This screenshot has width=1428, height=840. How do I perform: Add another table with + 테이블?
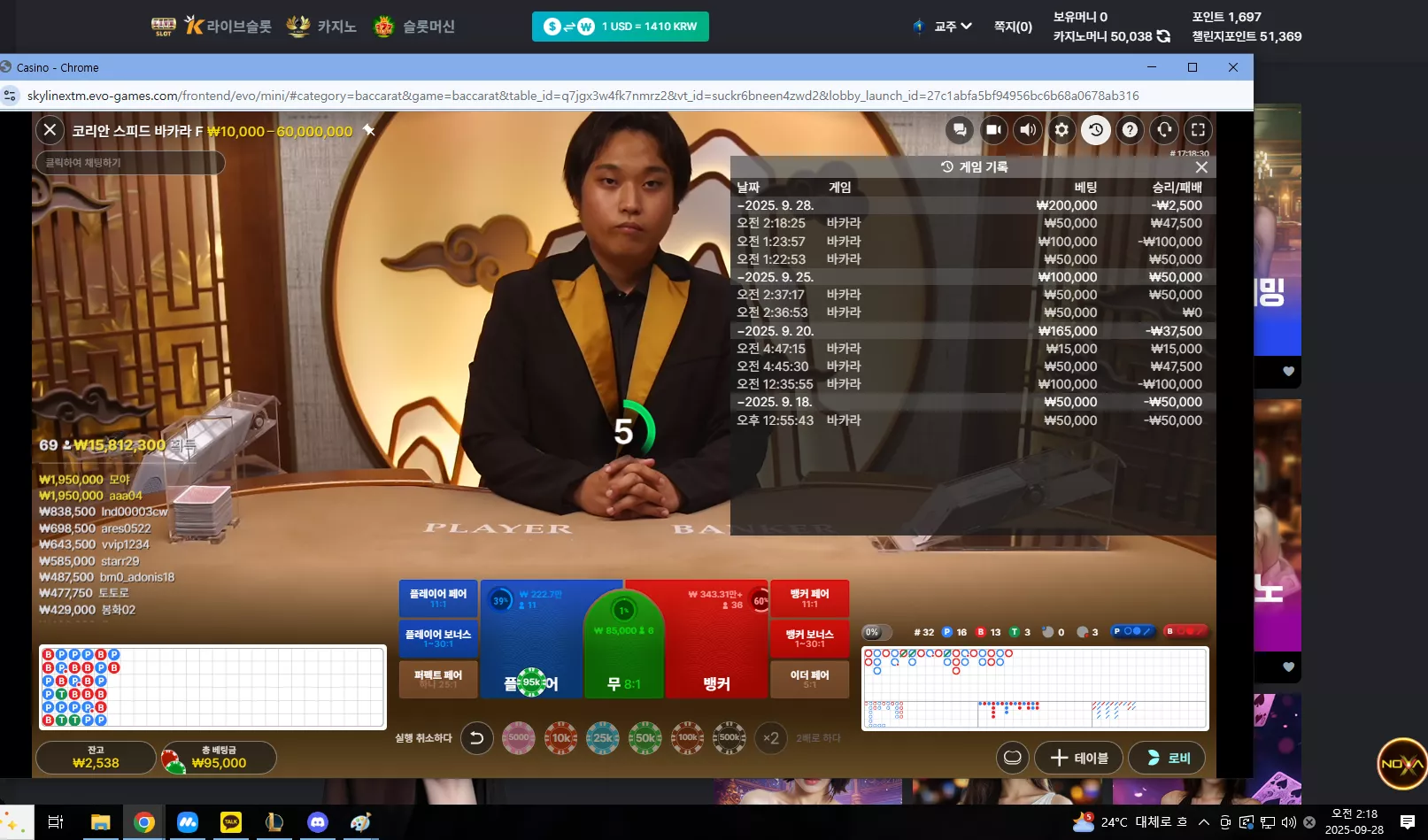point(1078,758)
